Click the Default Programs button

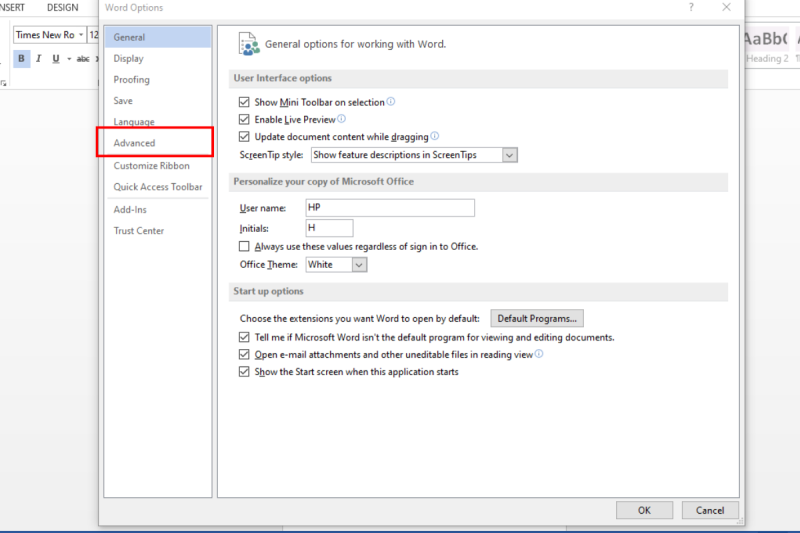537,319
